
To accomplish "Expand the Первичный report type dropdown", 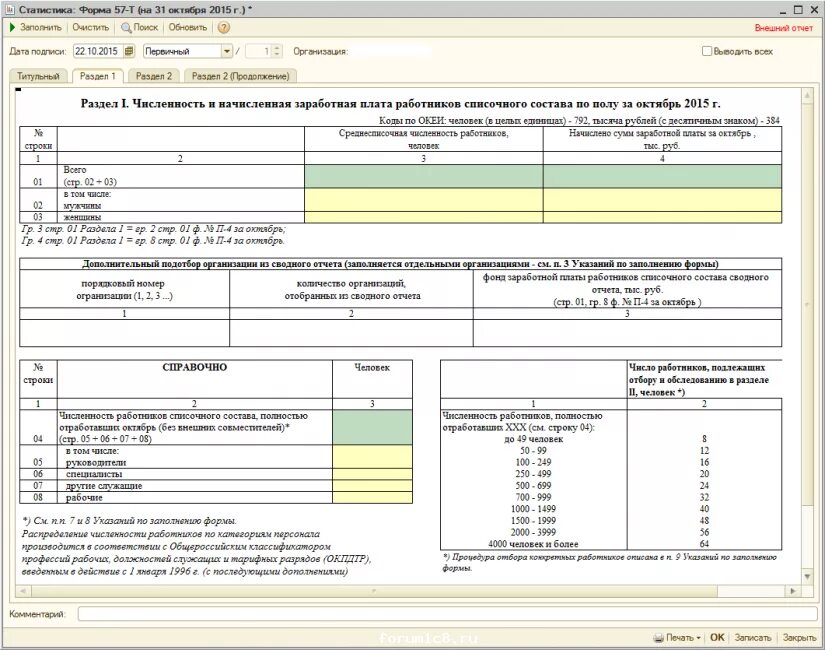I will [227, 51].
